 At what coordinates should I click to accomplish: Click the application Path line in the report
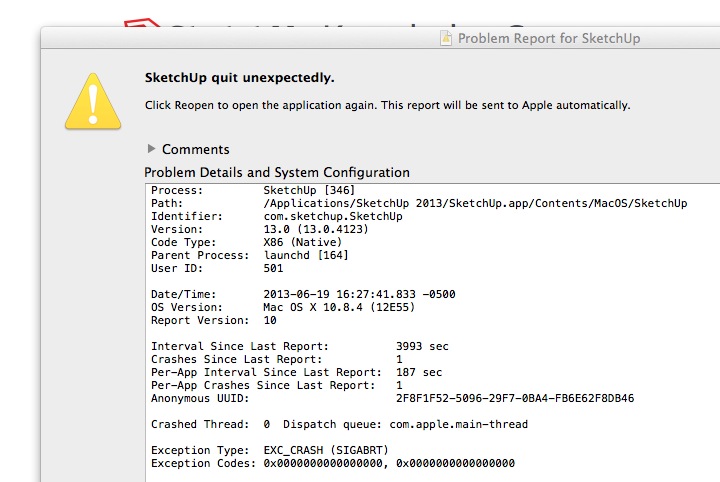click(418, 203)
